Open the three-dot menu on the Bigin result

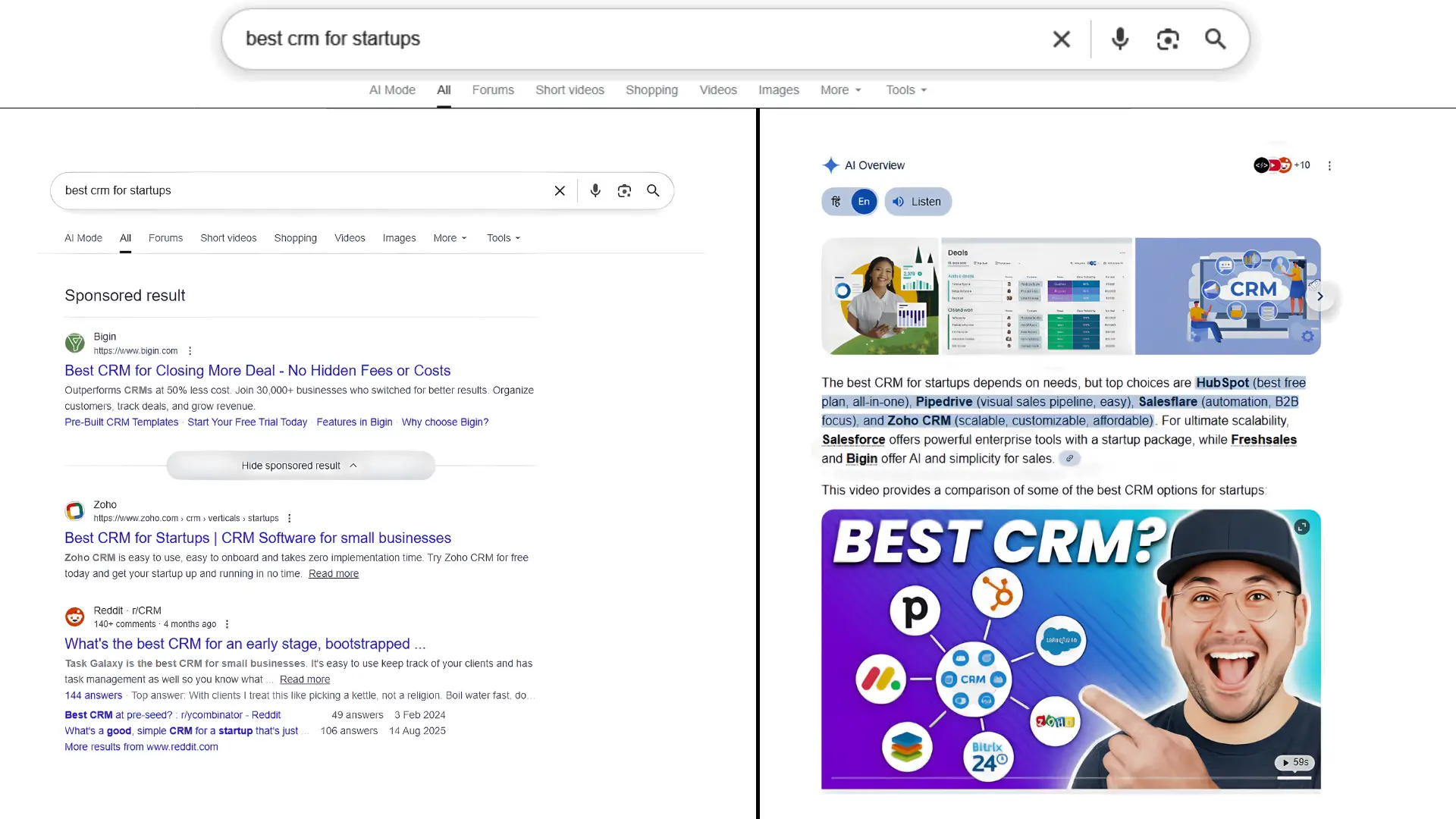click(189, 350)
